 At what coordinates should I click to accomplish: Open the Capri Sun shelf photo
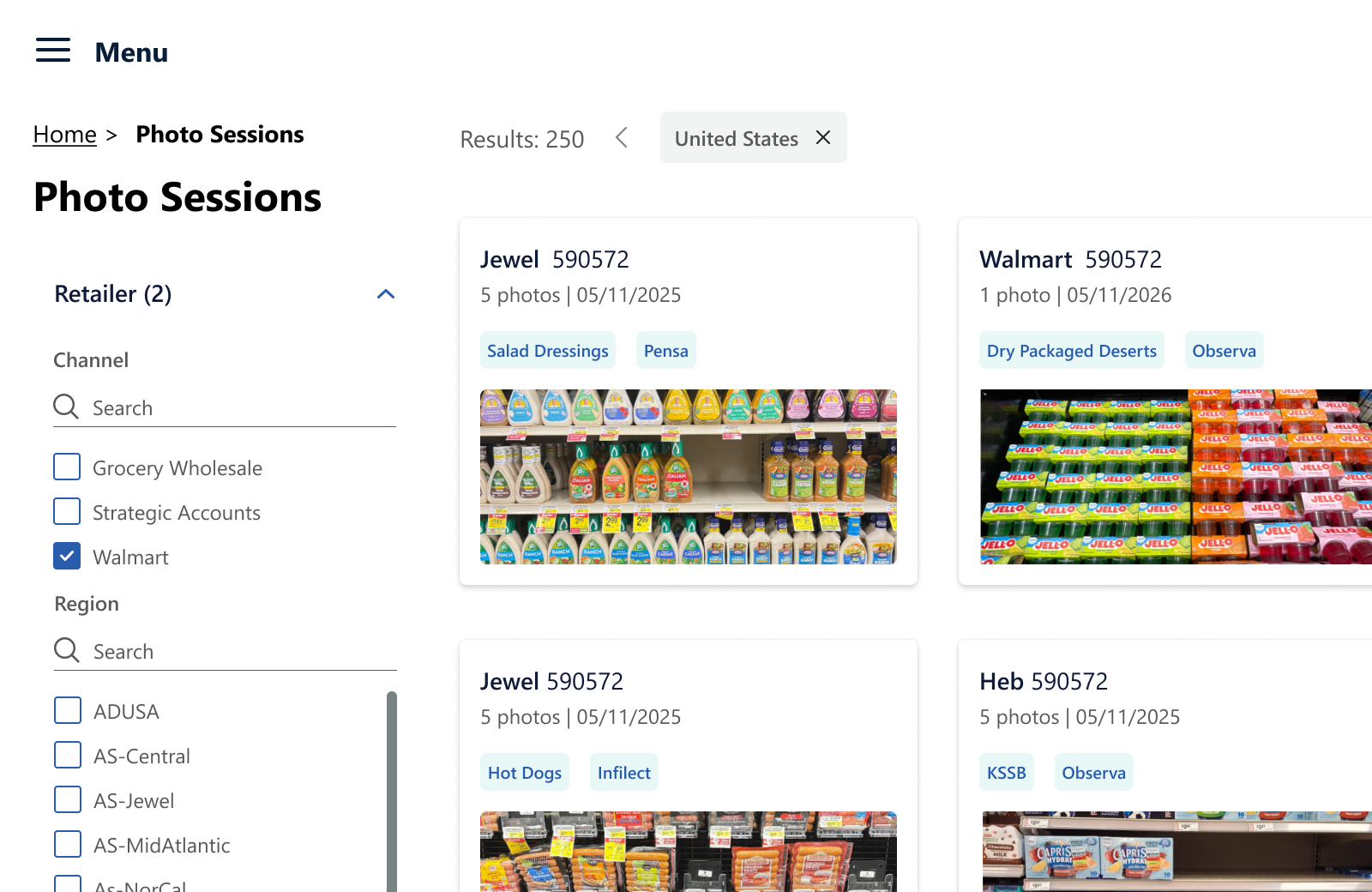point(1176,852)
